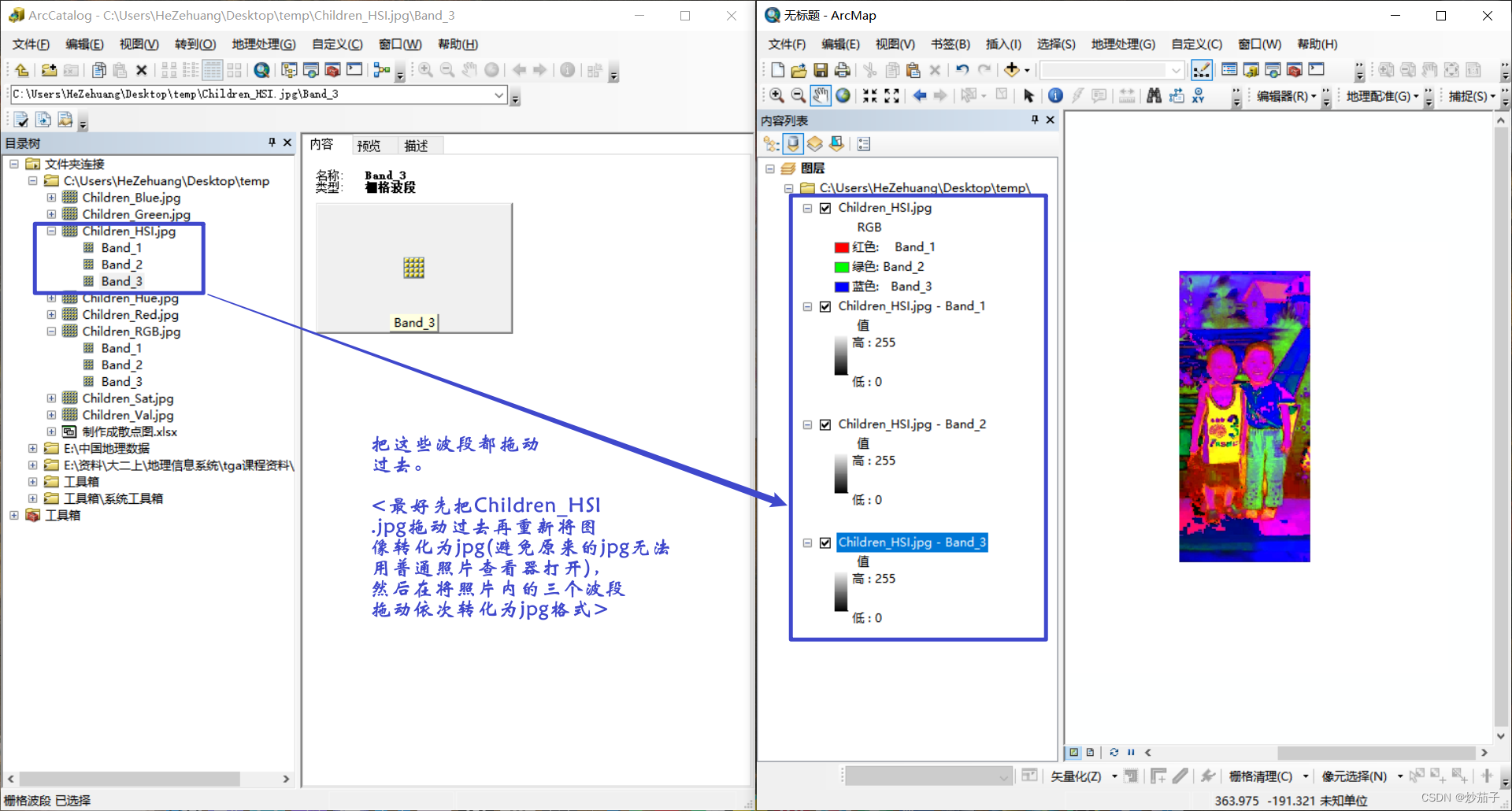Open the ArcCatalog location path dropdown
Screen dimensions: 1512x811
point(498,94)
